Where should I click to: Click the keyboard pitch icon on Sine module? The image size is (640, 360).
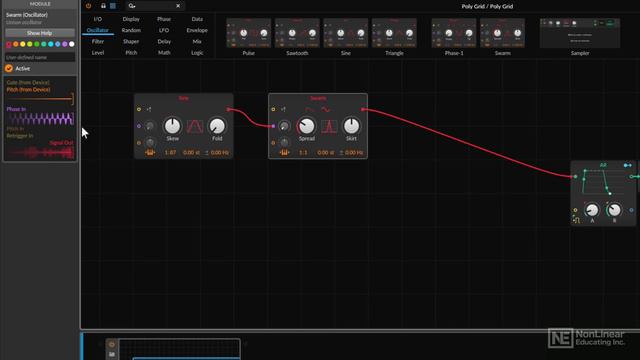pos(150,152)
